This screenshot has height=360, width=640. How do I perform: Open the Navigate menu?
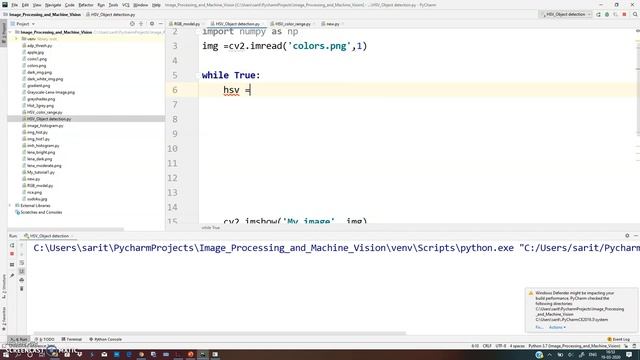[53, 5]
